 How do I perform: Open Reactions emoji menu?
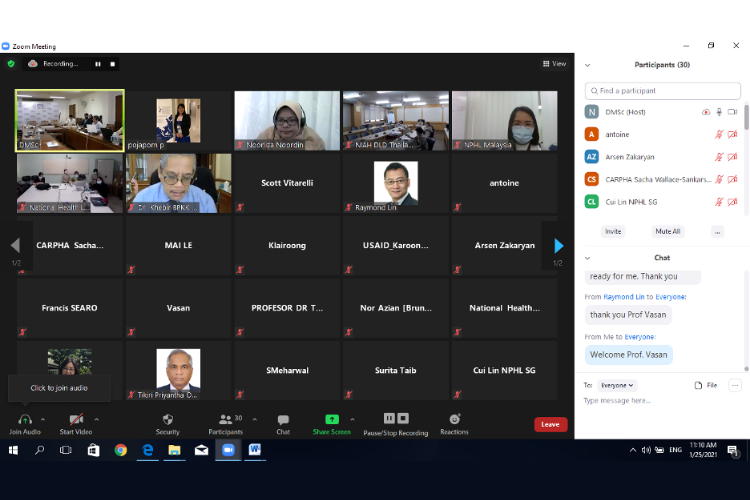click(x=454, y=420)
